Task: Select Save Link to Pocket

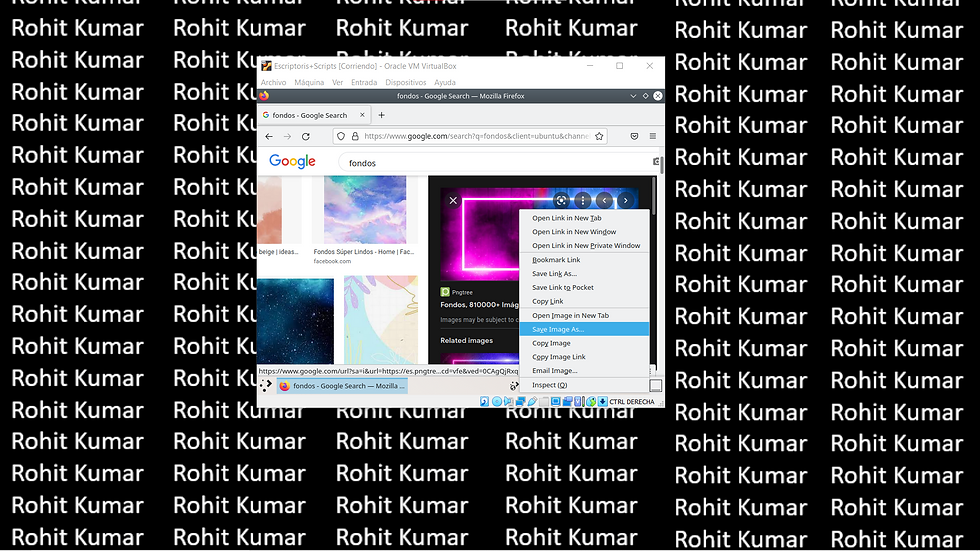Action: pos(584,287)
